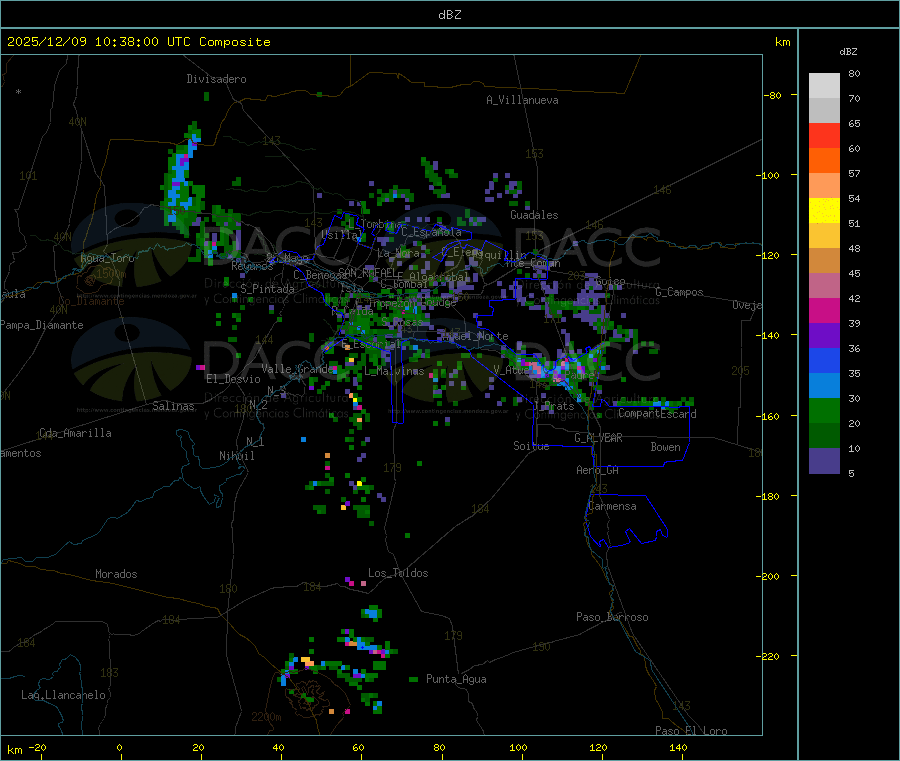Click the 60 km horizontal axis tick
Screen dimensions: 900x761
coord(358,747)
